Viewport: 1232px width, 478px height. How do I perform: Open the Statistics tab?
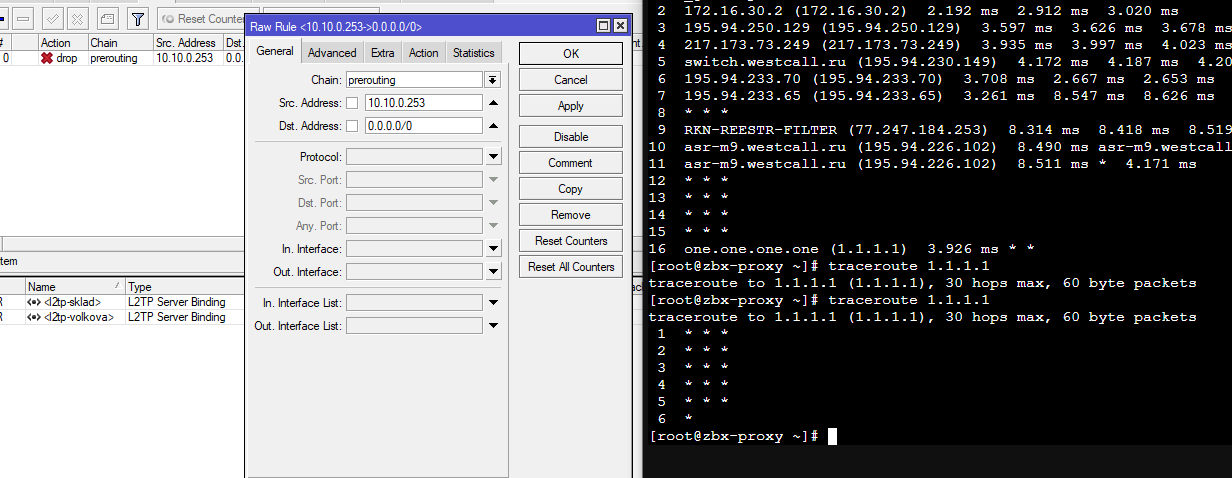[473, 53]
